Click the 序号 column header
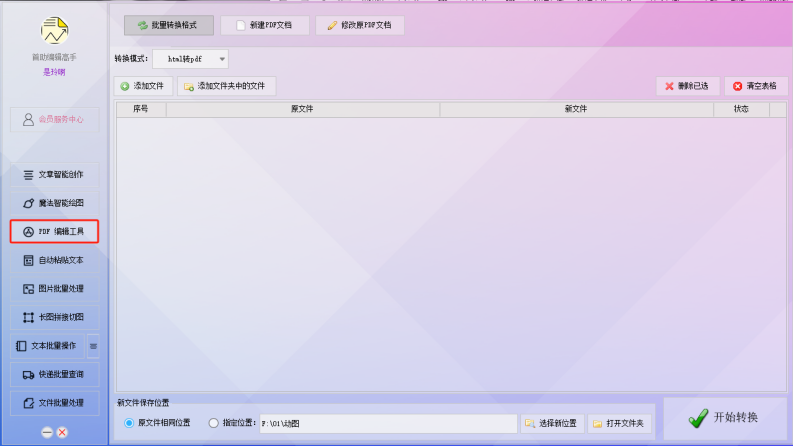Image resolution: width=793 pixels, height=447 pixels. coord(141,109)
